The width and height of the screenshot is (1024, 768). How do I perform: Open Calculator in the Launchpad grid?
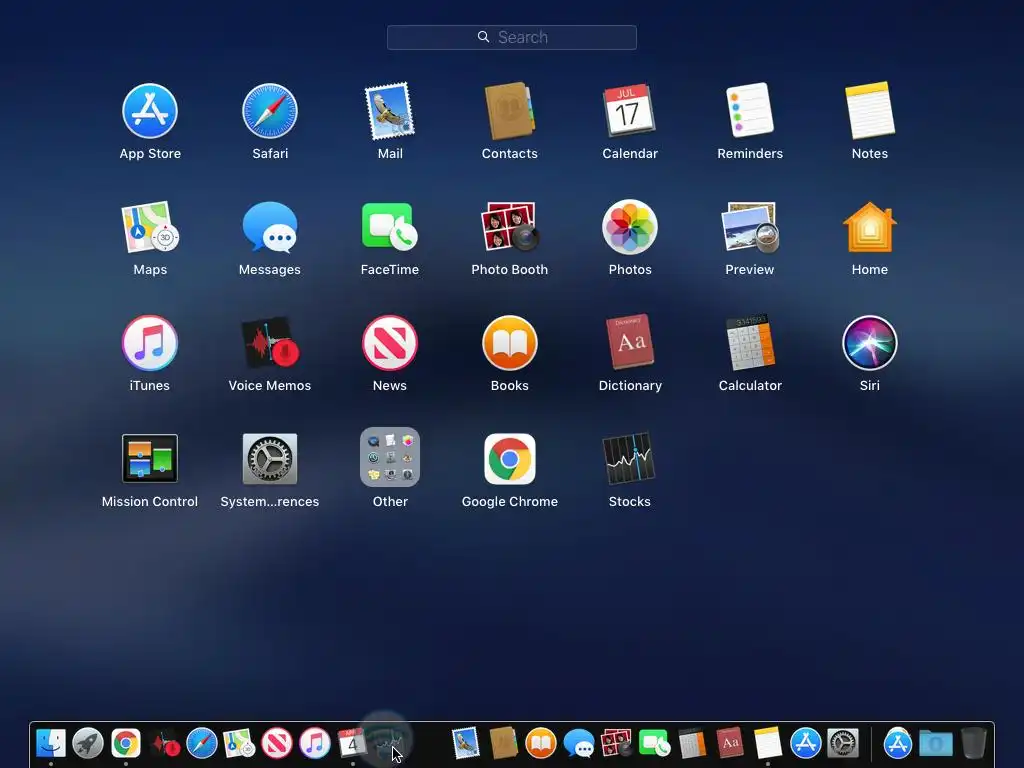750,342
